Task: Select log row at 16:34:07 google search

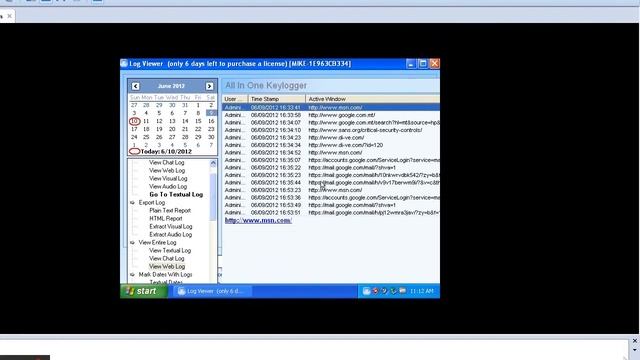Action: [x=331, y=122]
